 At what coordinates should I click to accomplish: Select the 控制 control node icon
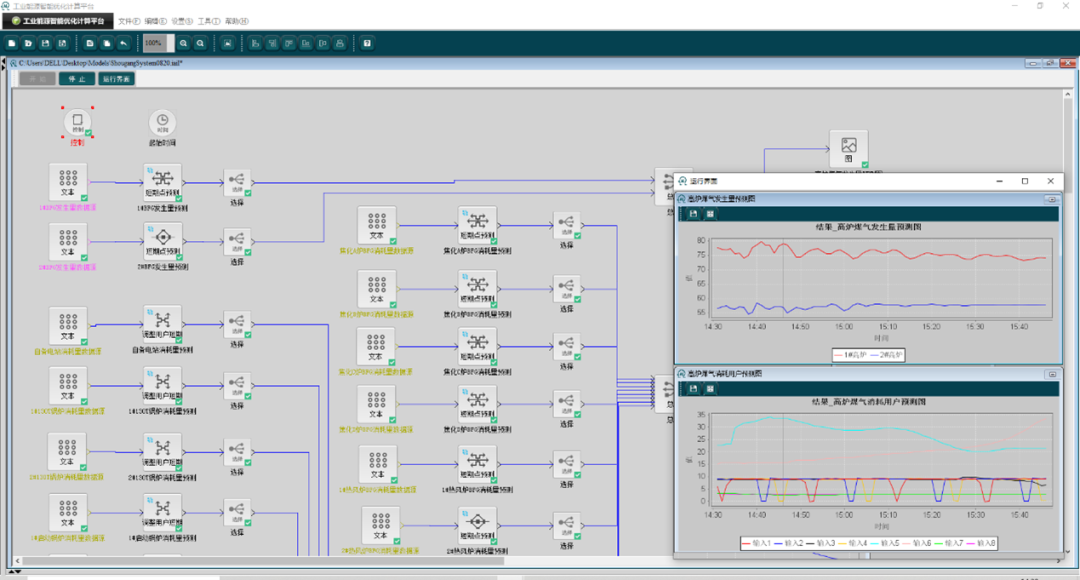(77, 121)
